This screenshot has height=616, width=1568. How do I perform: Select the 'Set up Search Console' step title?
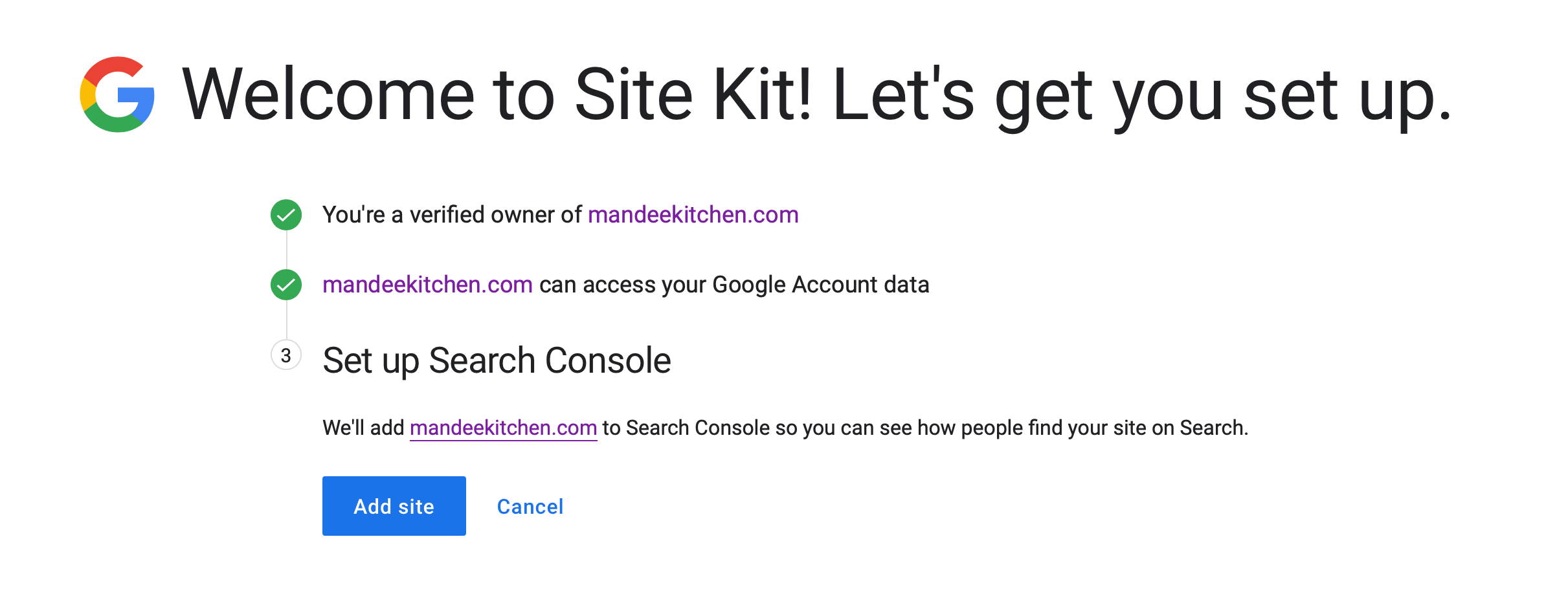[x=497, y=360]
